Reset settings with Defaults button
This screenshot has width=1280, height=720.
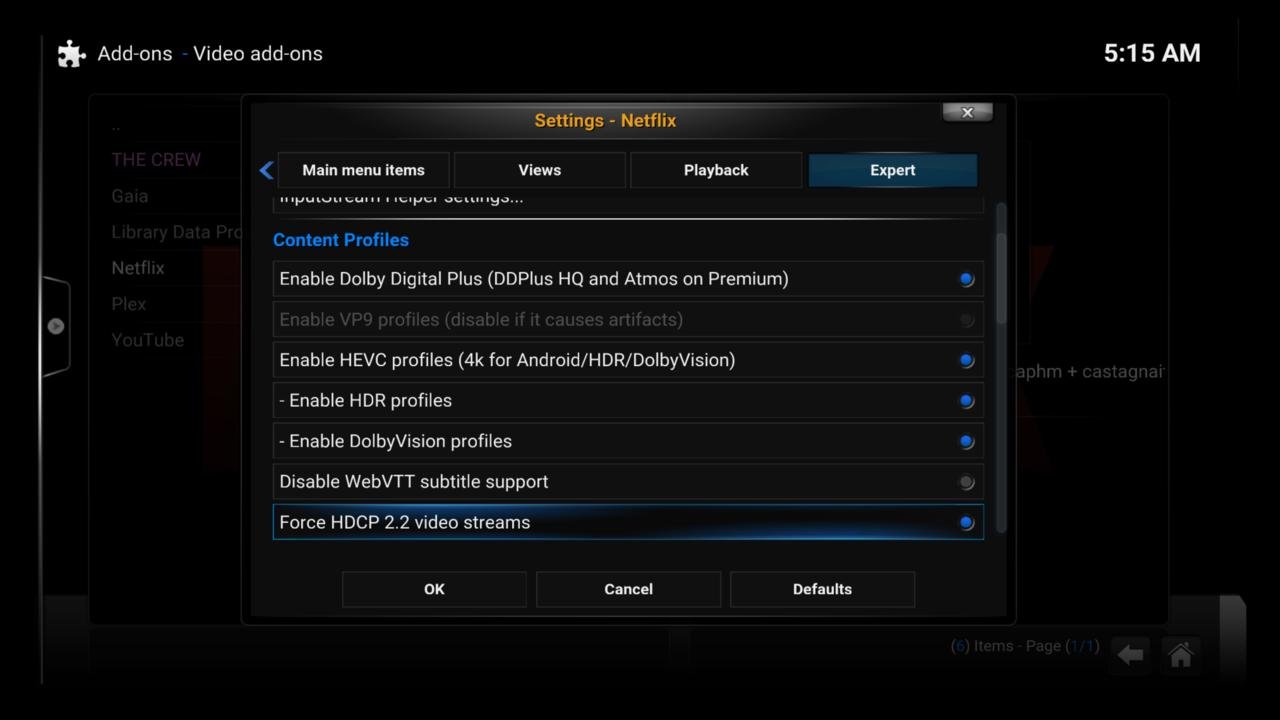(822, 589)
